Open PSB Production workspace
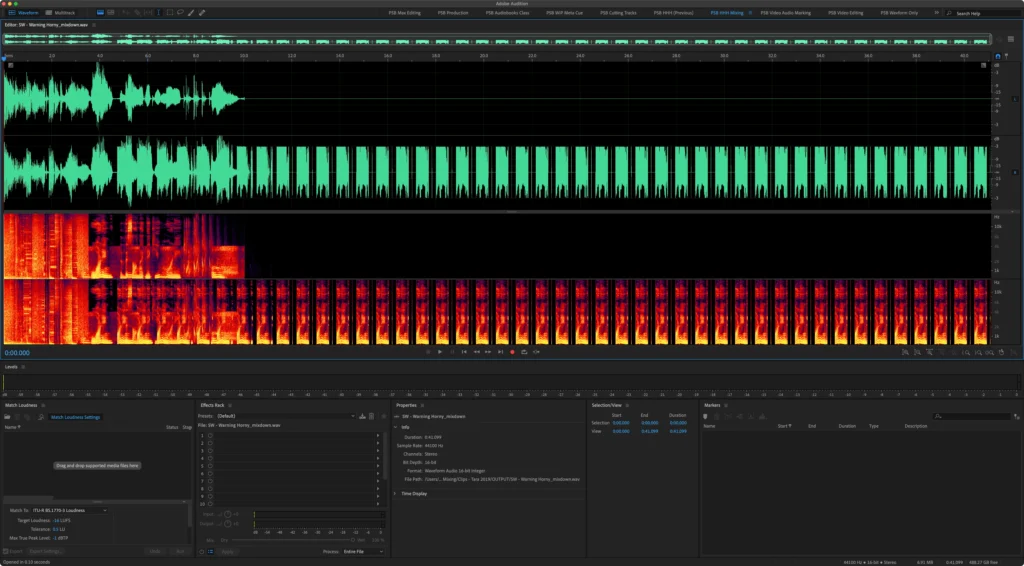 (453, 13)
